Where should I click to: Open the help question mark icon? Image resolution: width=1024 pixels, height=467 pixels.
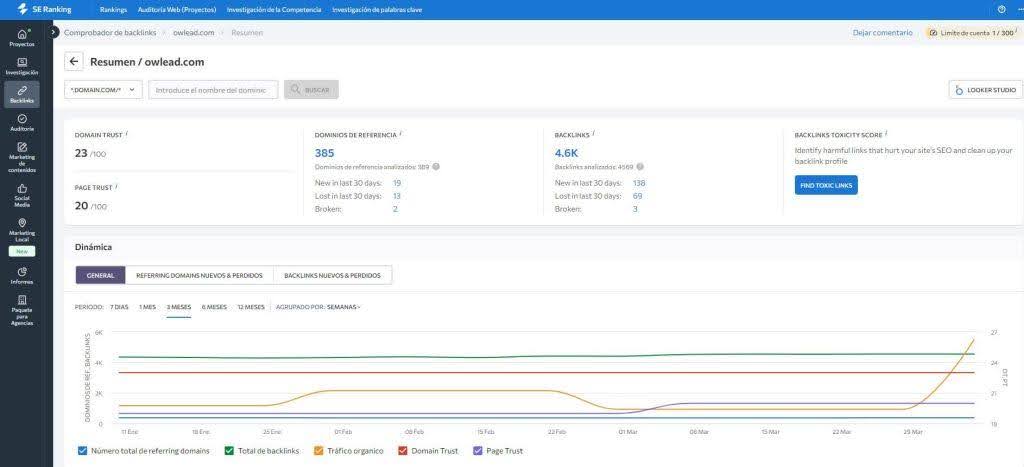(1002, 10)
